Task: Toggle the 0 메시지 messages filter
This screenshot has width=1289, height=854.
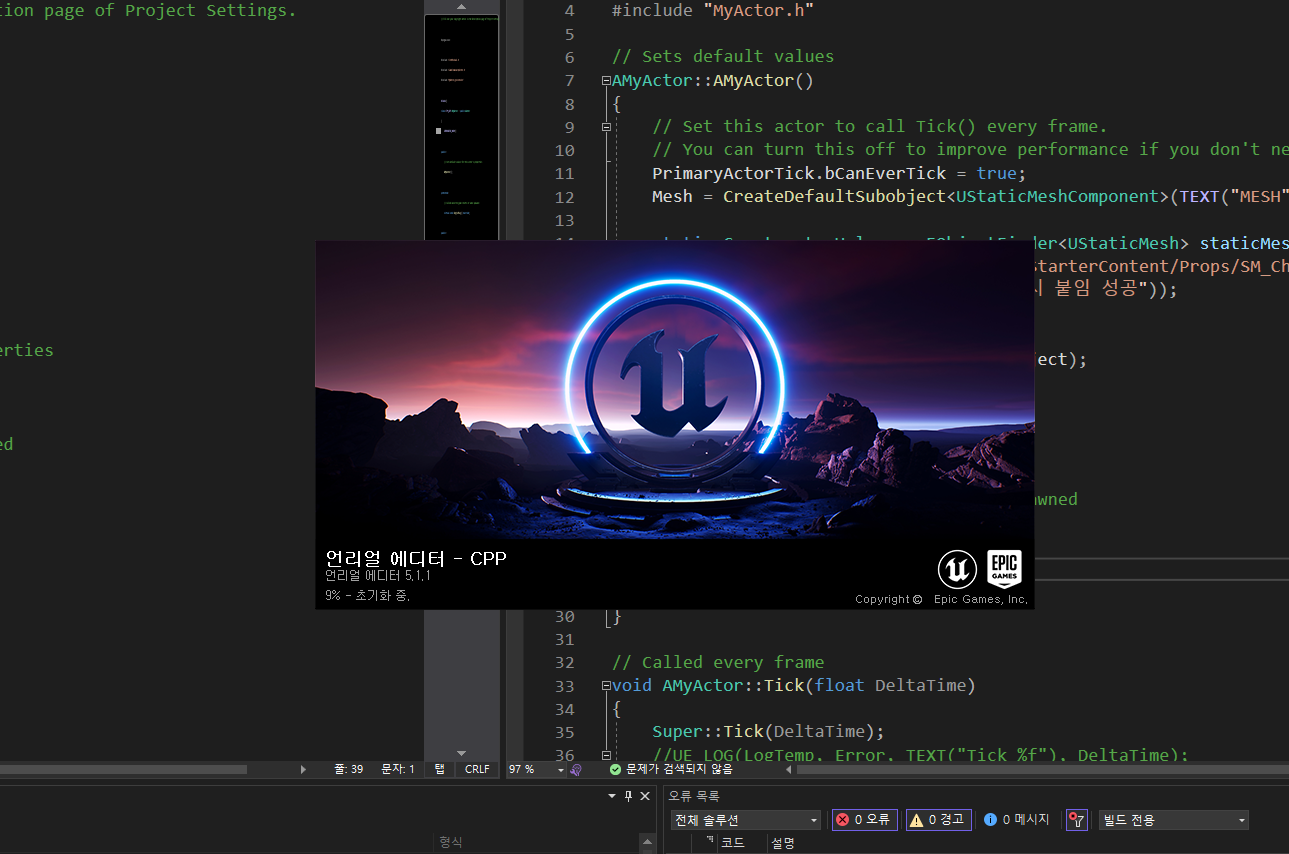Action: click(x=1016, y=820)
